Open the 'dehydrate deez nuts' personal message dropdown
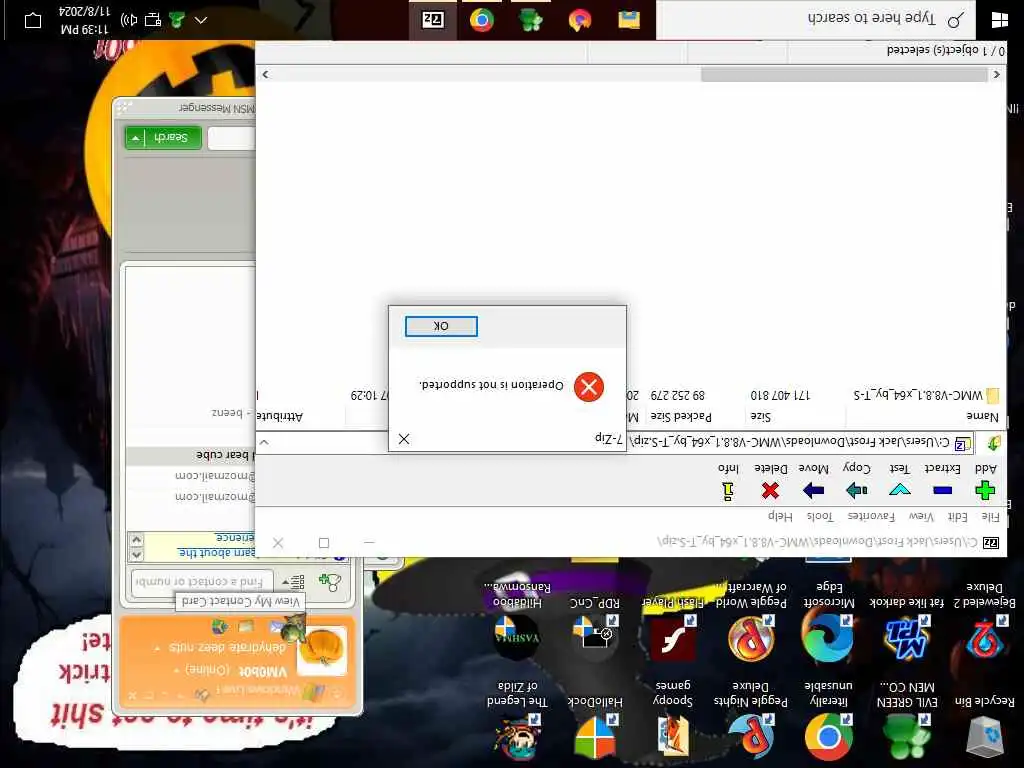 (157, 648)
